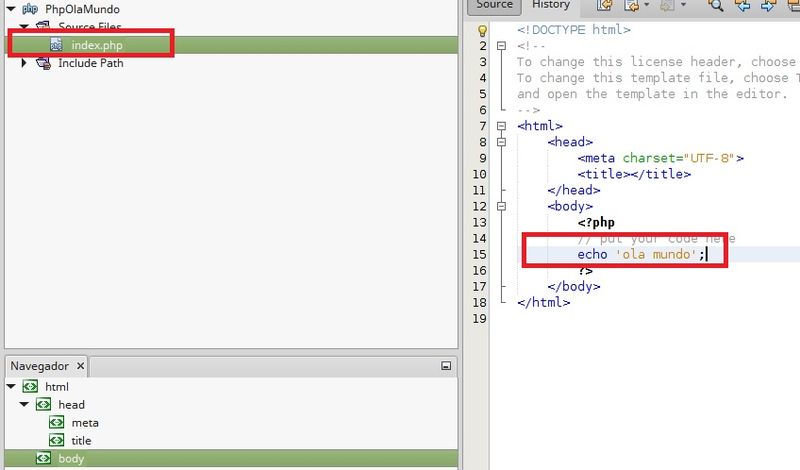Image resolution: width=800 pixels, height=470 pixels.
Task: Click the closing </body> tag in code
Action: coord(574,286)
